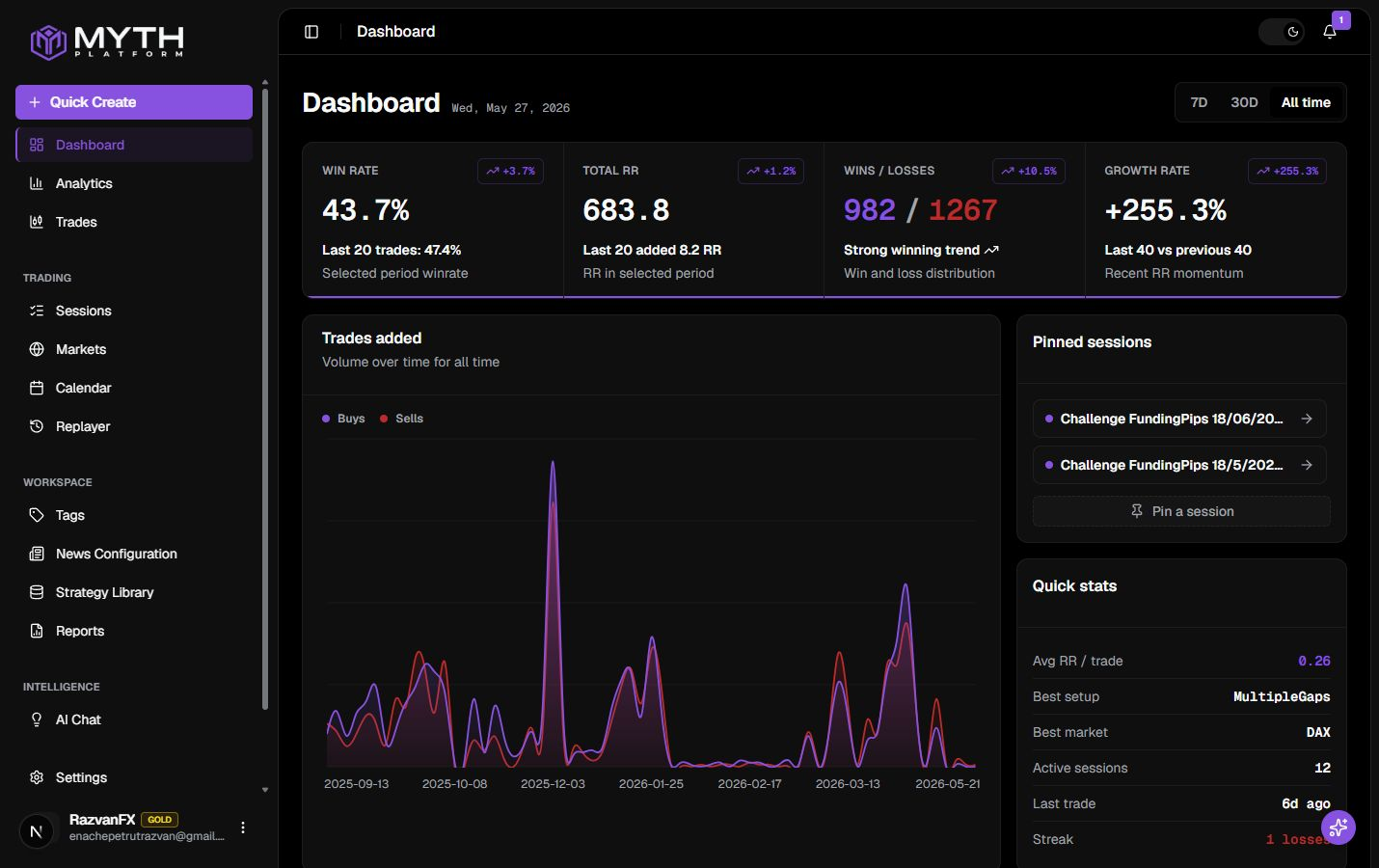Switch the dark mode toggle
This screenshot has height=868, width=1379.
click(x=1282, y=32)
